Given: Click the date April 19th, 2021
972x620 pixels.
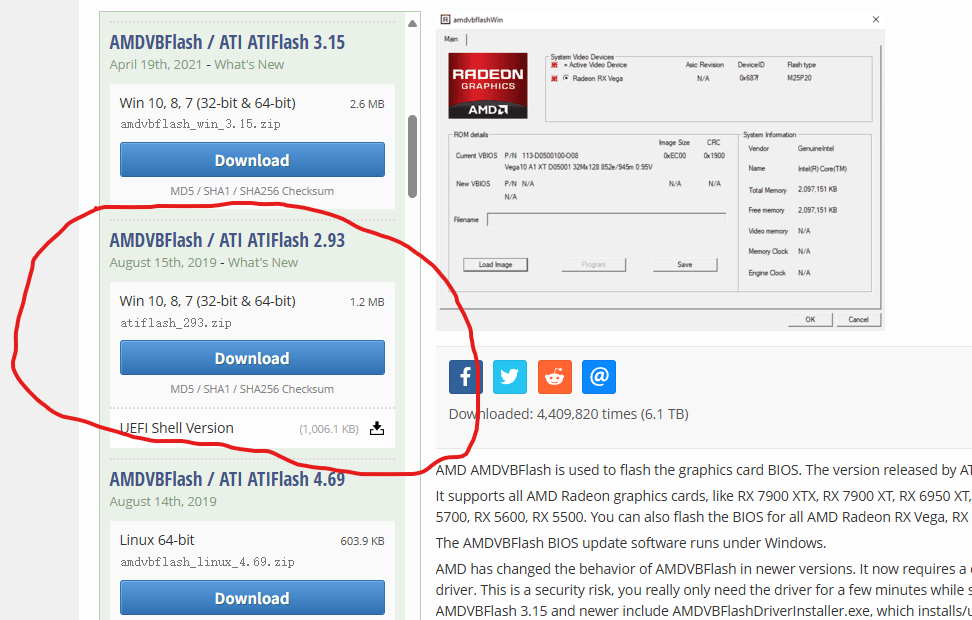Looking at the screenshot, I should click(156, 64).
